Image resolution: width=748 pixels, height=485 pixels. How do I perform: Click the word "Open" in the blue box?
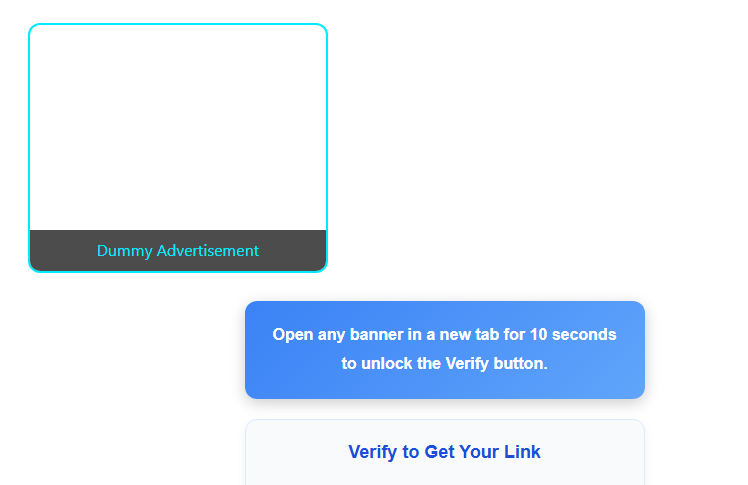[293, 334]
